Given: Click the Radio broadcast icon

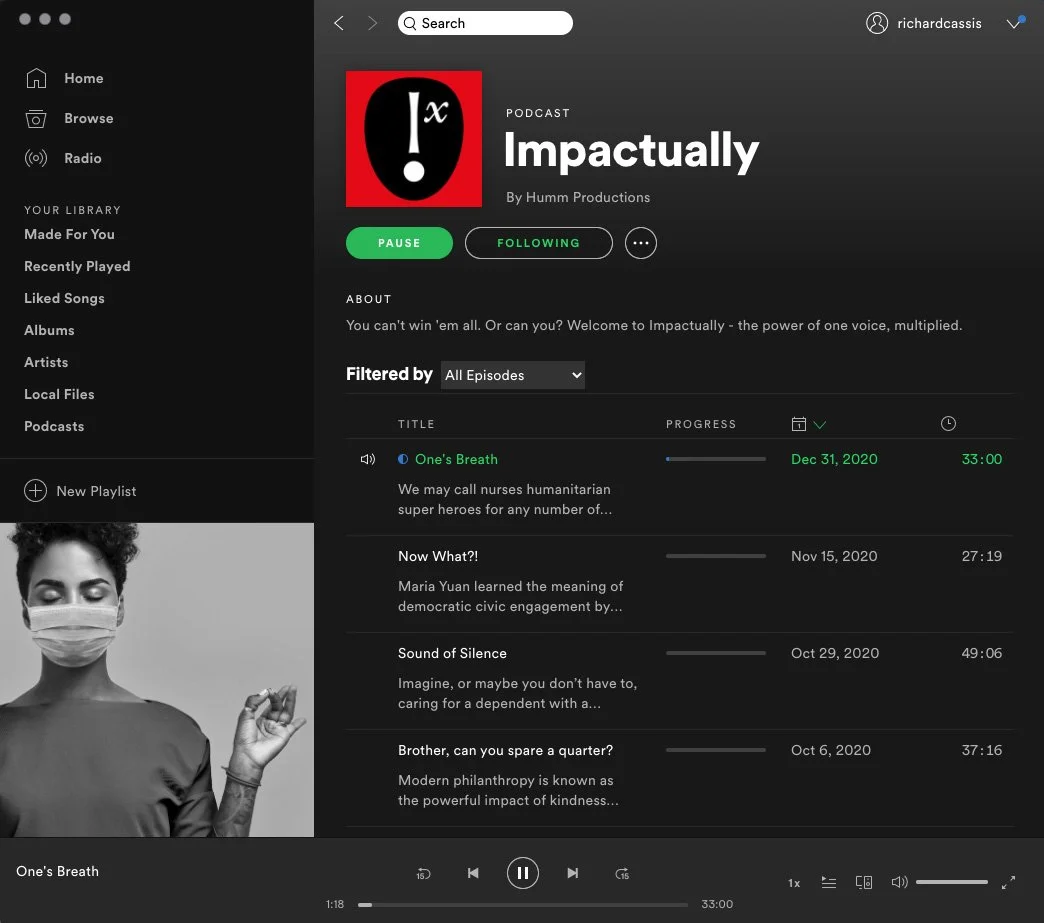Looking at the screenshot, I should (x=36, y=158).
